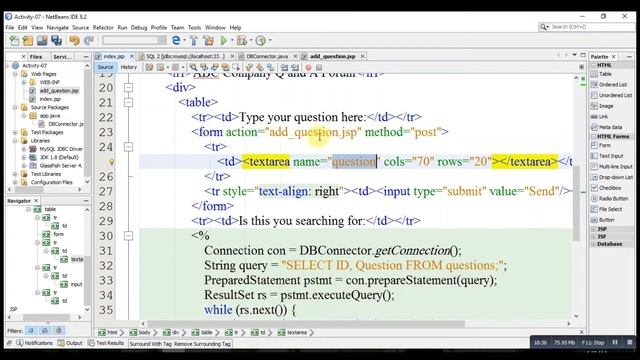Expand the JSP palette section

593,229
